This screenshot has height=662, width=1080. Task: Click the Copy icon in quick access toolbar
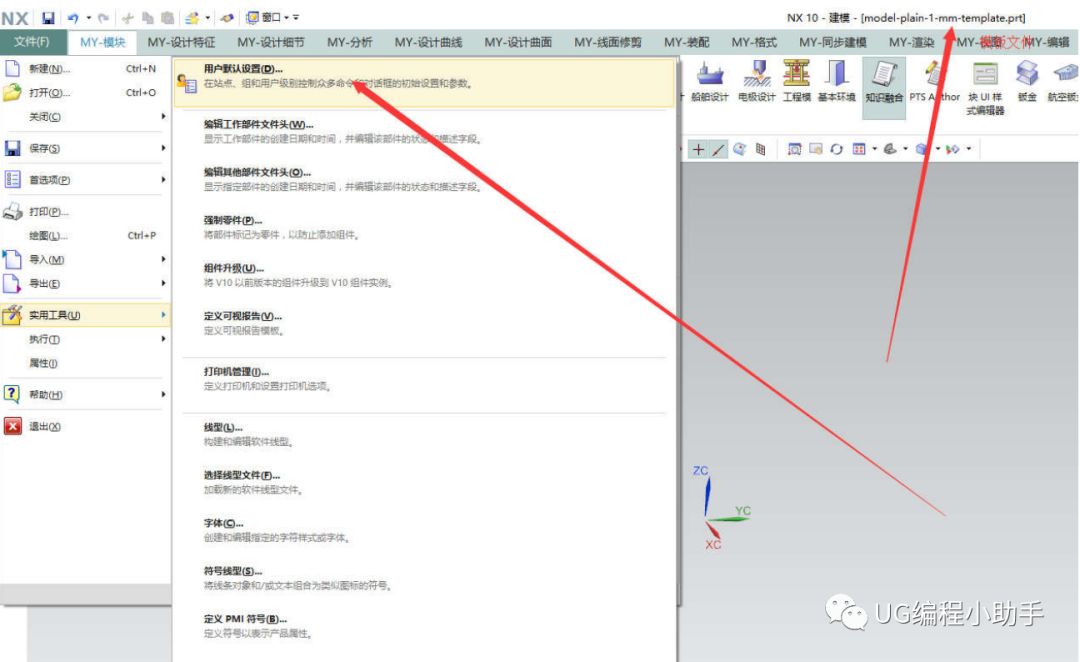click(x=147, y=17)
